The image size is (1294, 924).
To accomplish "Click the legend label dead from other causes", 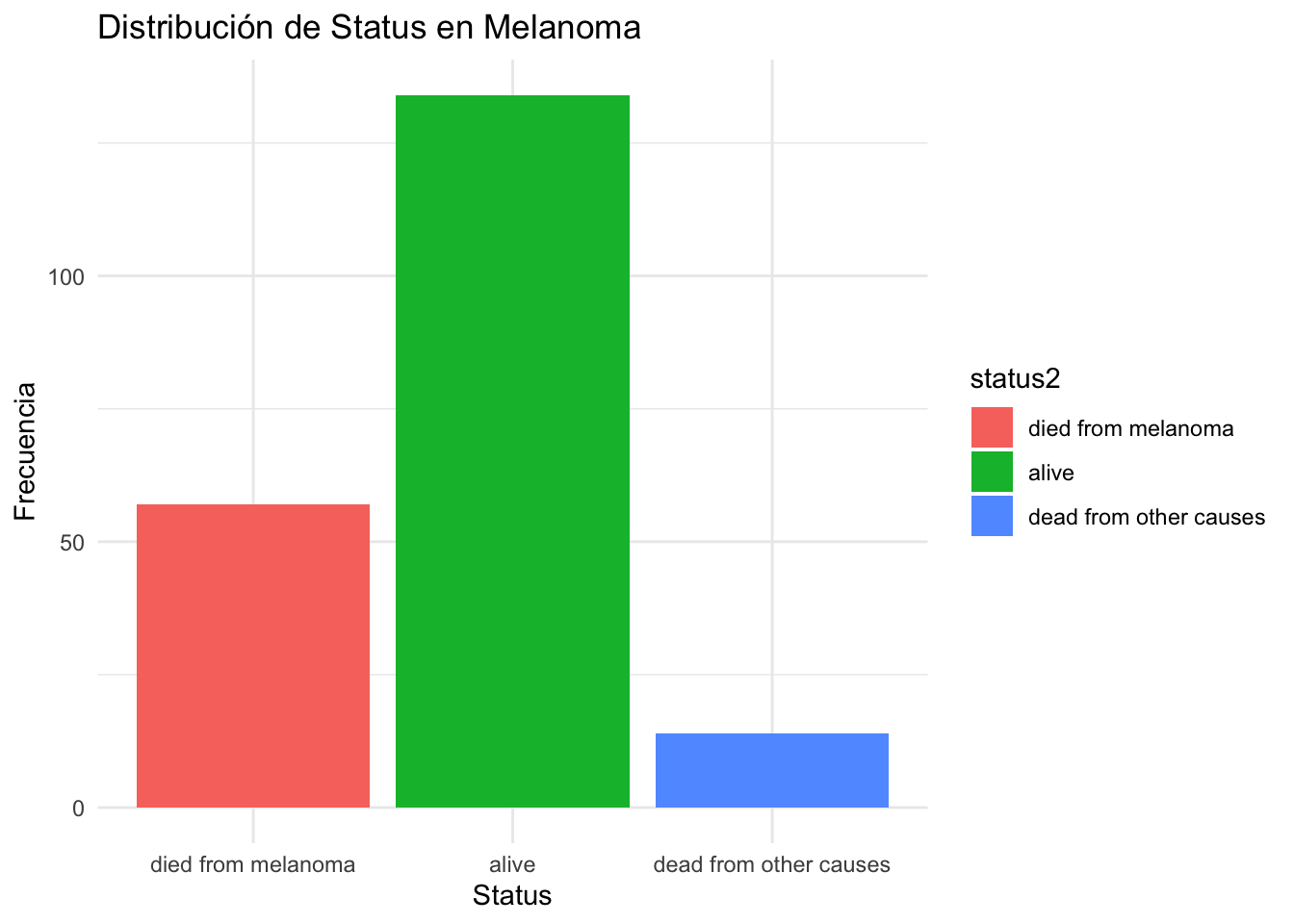I will click(1146, 517).
